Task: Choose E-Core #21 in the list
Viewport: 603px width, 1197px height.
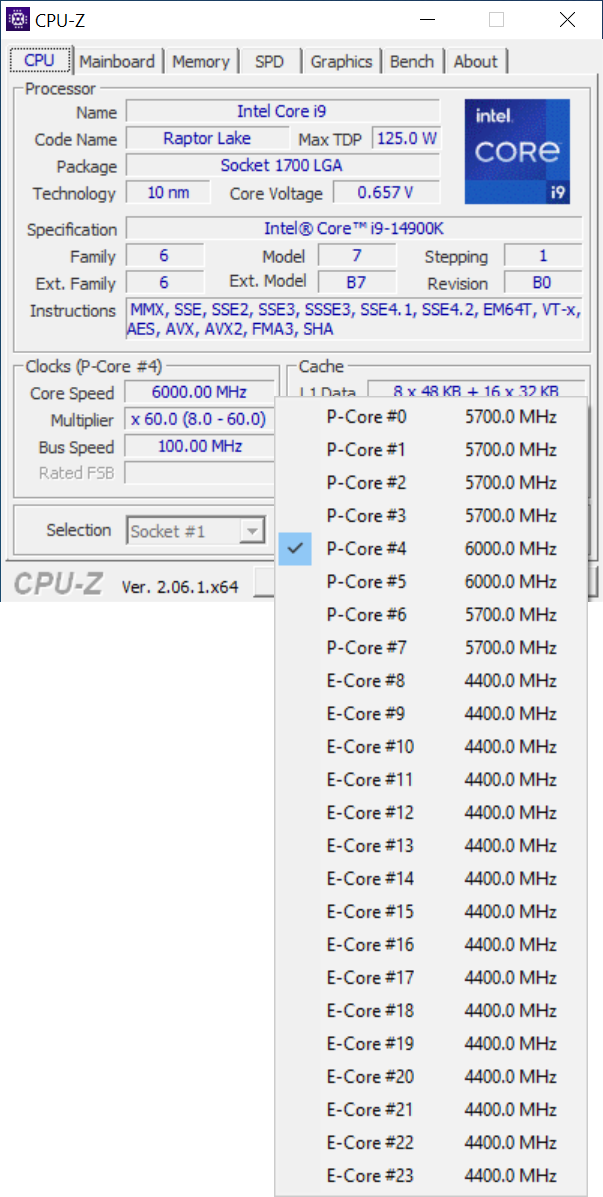Action: [431, 1109]
